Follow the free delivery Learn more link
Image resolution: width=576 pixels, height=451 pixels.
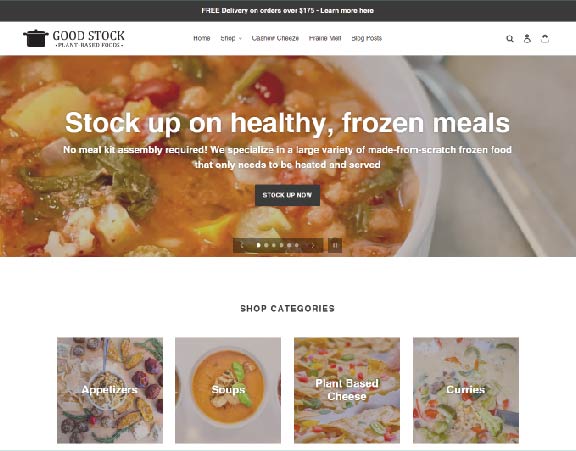347,11
